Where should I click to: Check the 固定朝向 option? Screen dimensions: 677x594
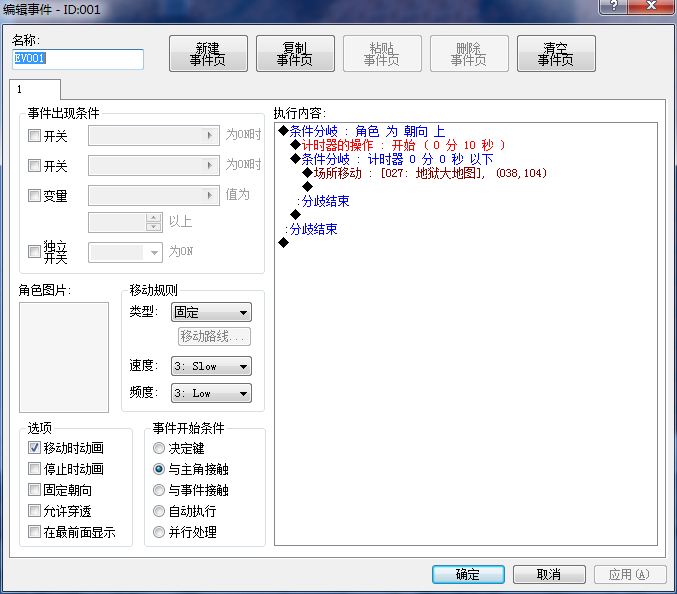pyautogui.click(x=34, y=490)
